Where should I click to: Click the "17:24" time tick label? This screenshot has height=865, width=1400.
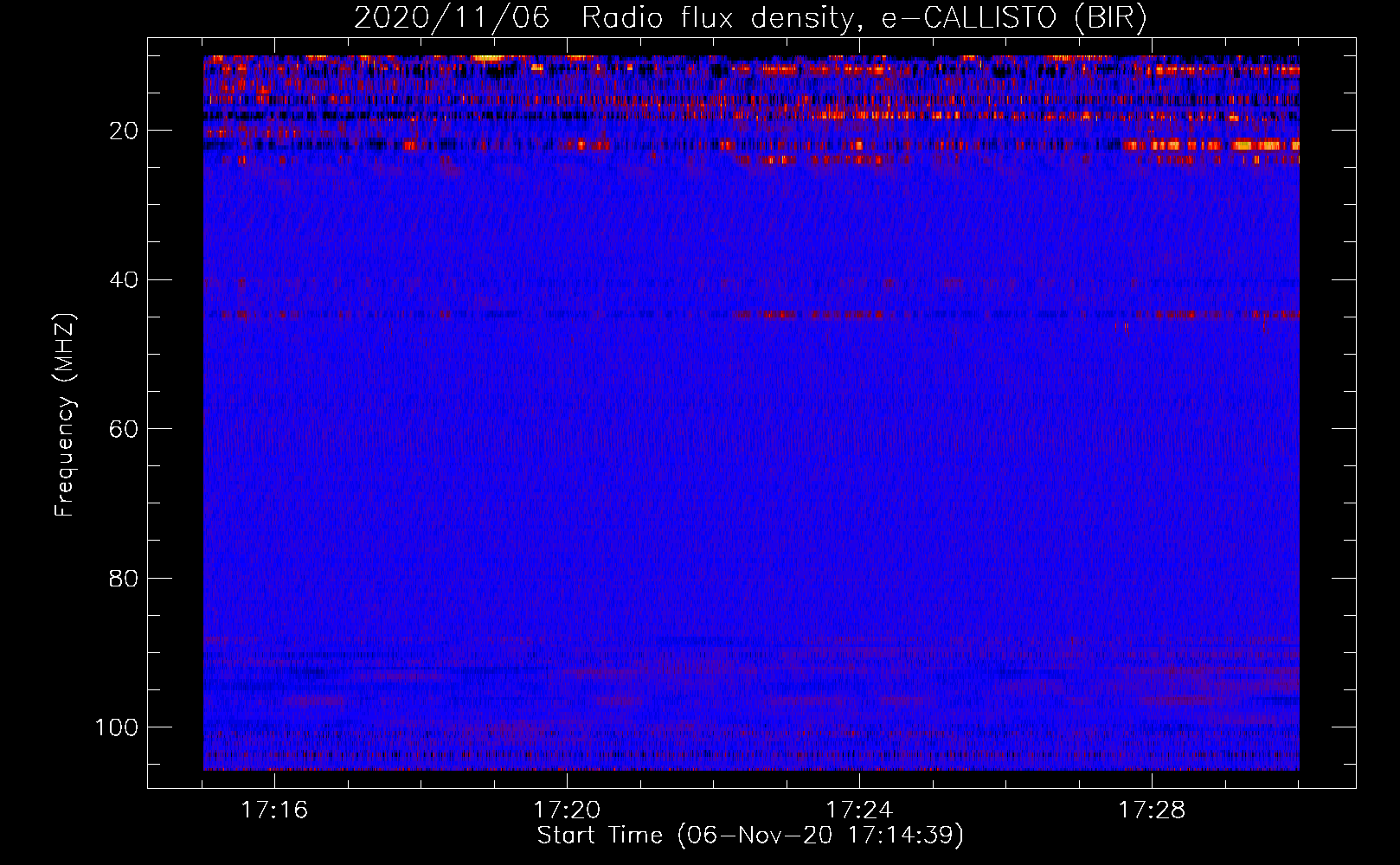coord(859,811)
